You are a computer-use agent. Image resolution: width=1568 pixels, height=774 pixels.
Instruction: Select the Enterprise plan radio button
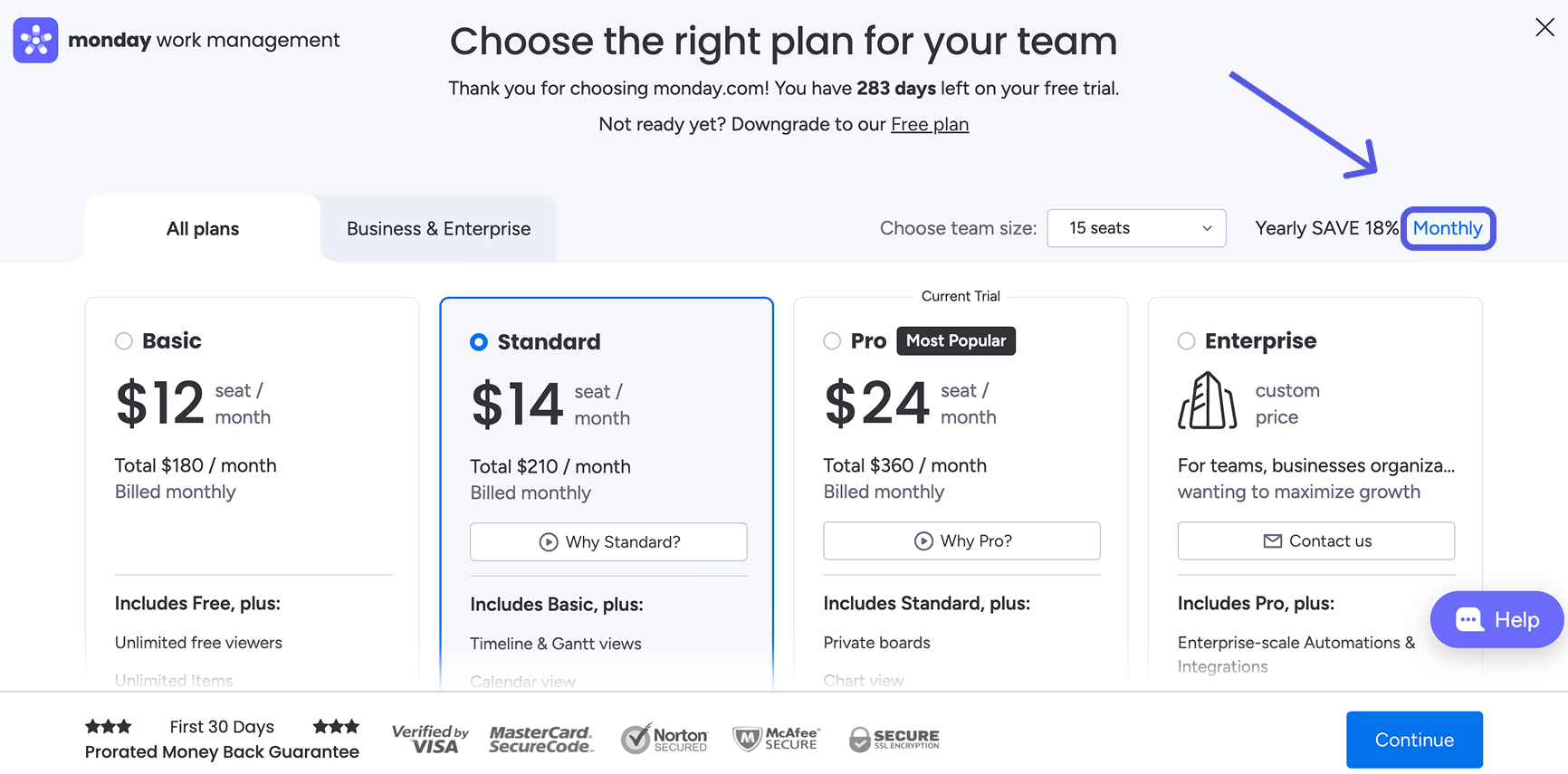coord(1187,340)
